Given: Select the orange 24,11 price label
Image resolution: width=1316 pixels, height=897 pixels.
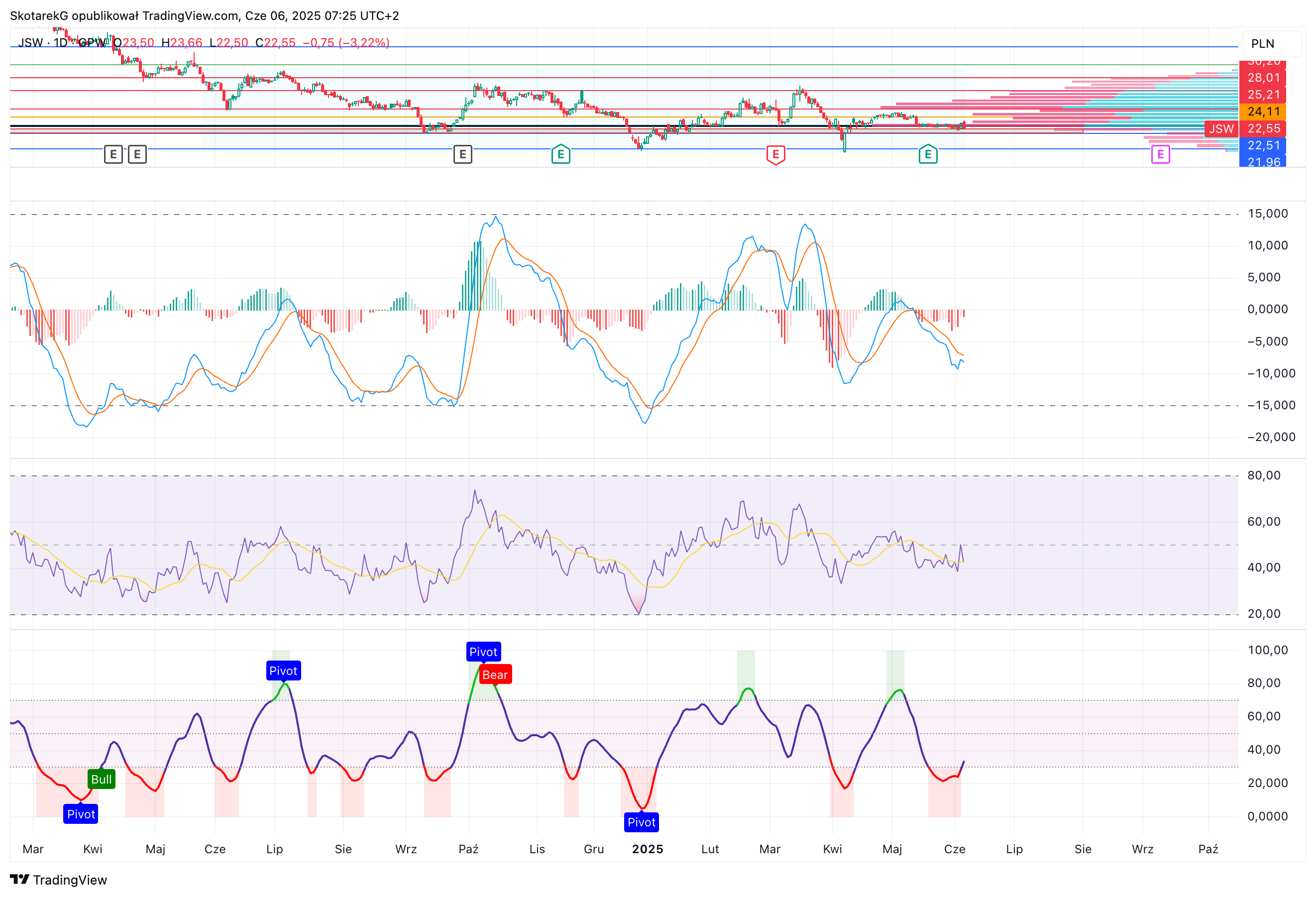Looking at the screenshot, I should (1263, 112).
